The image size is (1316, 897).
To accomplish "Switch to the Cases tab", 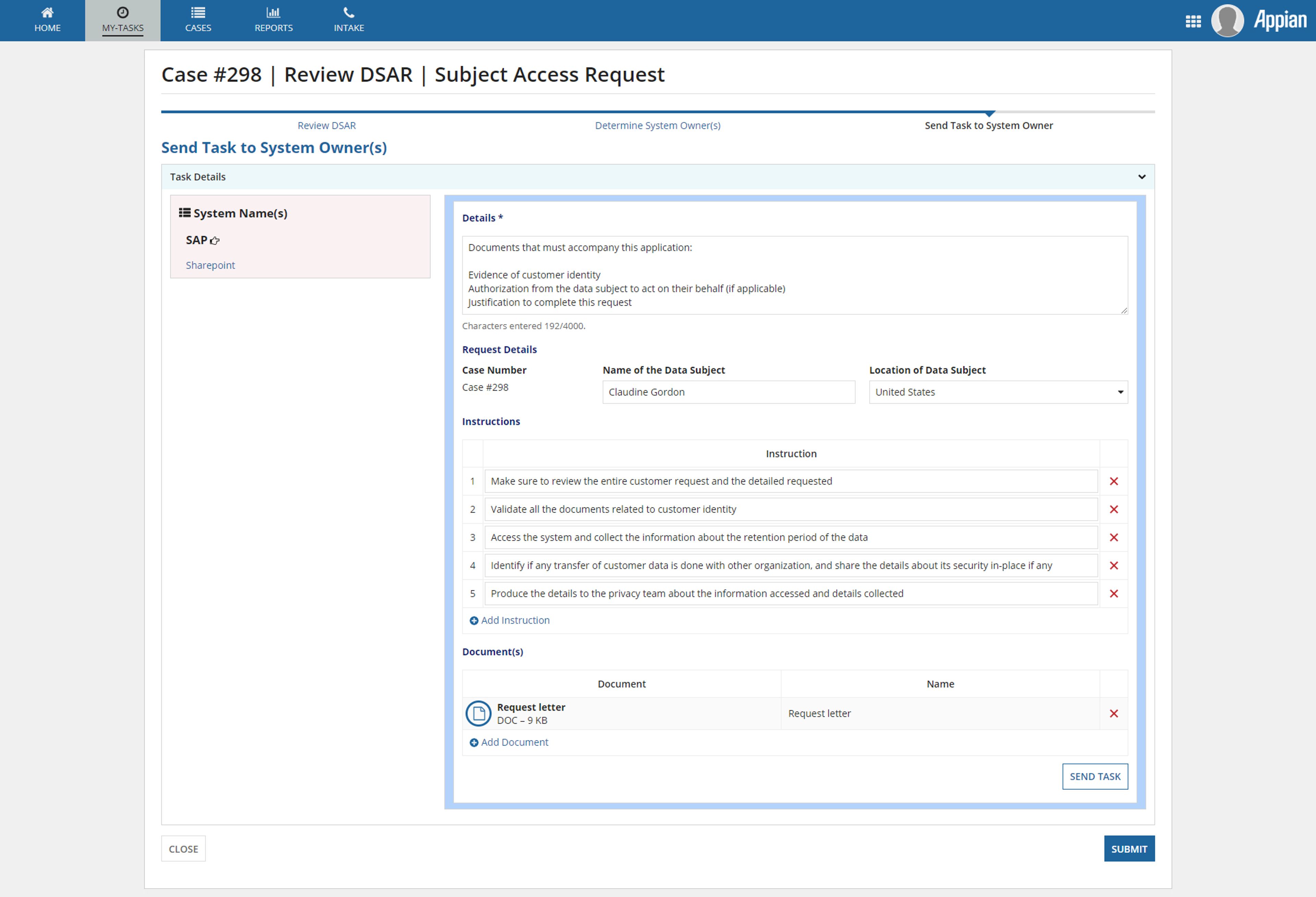I will coord(198,21).
